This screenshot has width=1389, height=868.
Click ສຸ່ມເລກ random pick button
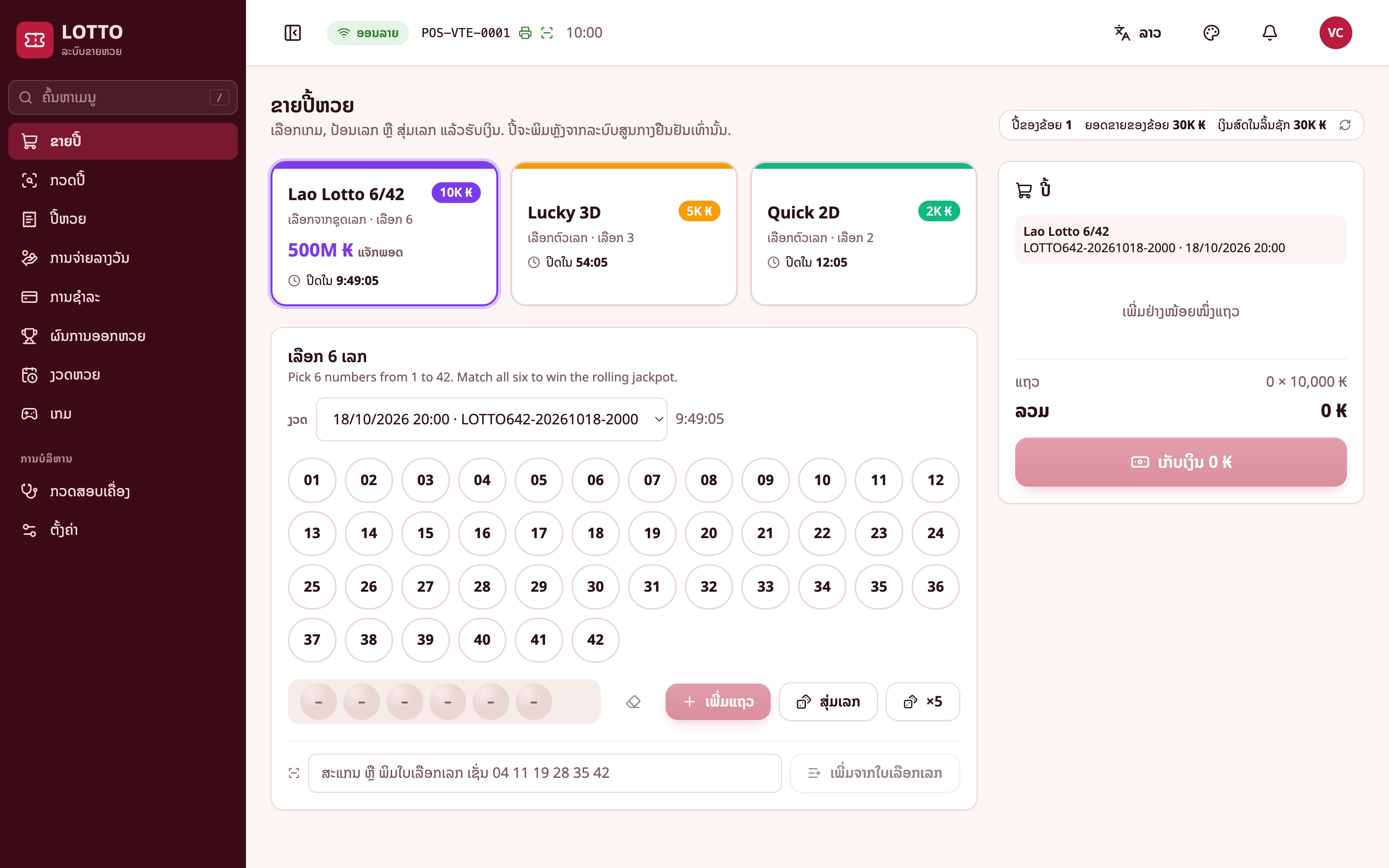[x=828, y=702]
